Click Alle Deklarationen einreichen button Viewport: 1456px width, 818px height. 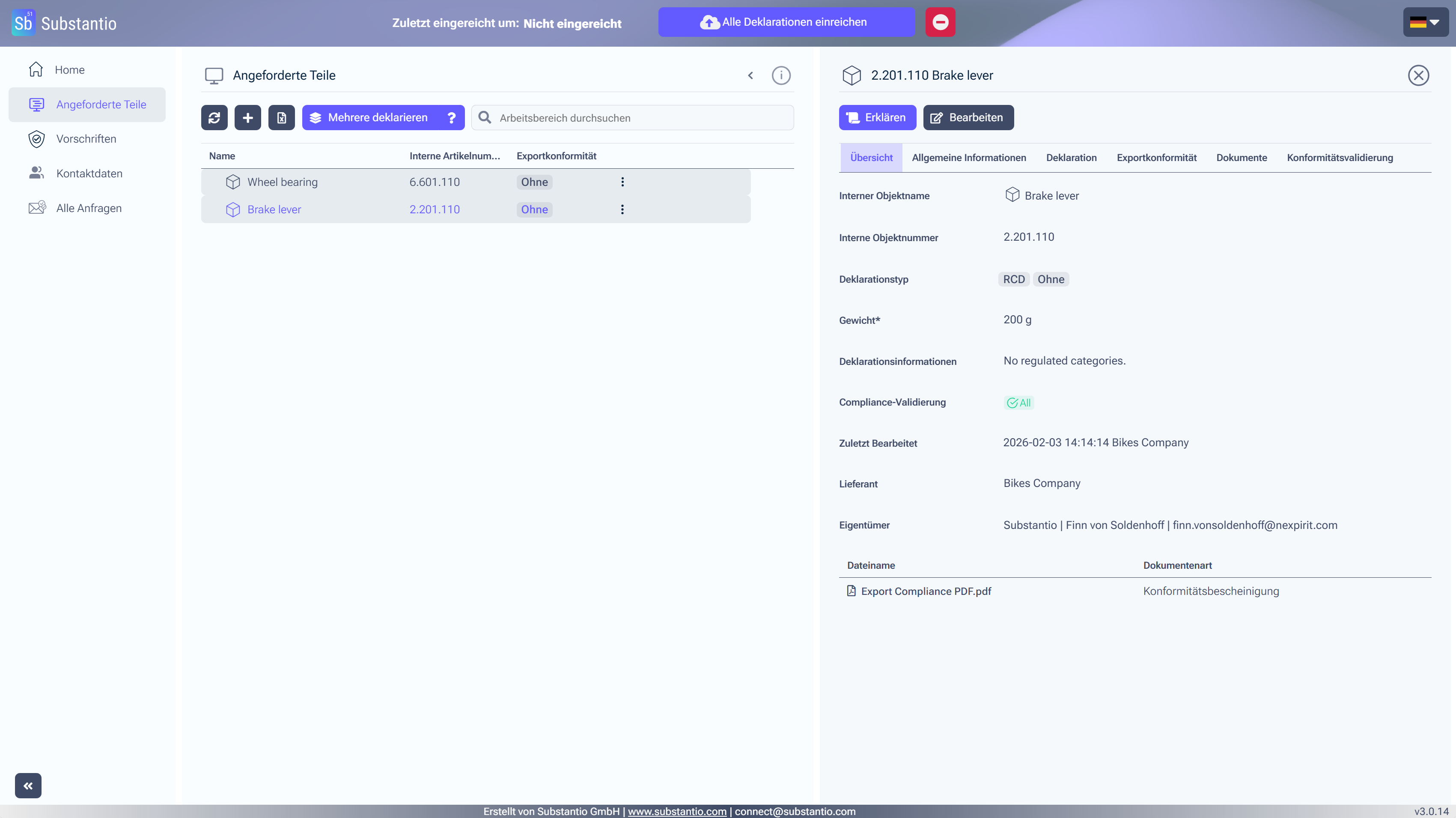786,22
